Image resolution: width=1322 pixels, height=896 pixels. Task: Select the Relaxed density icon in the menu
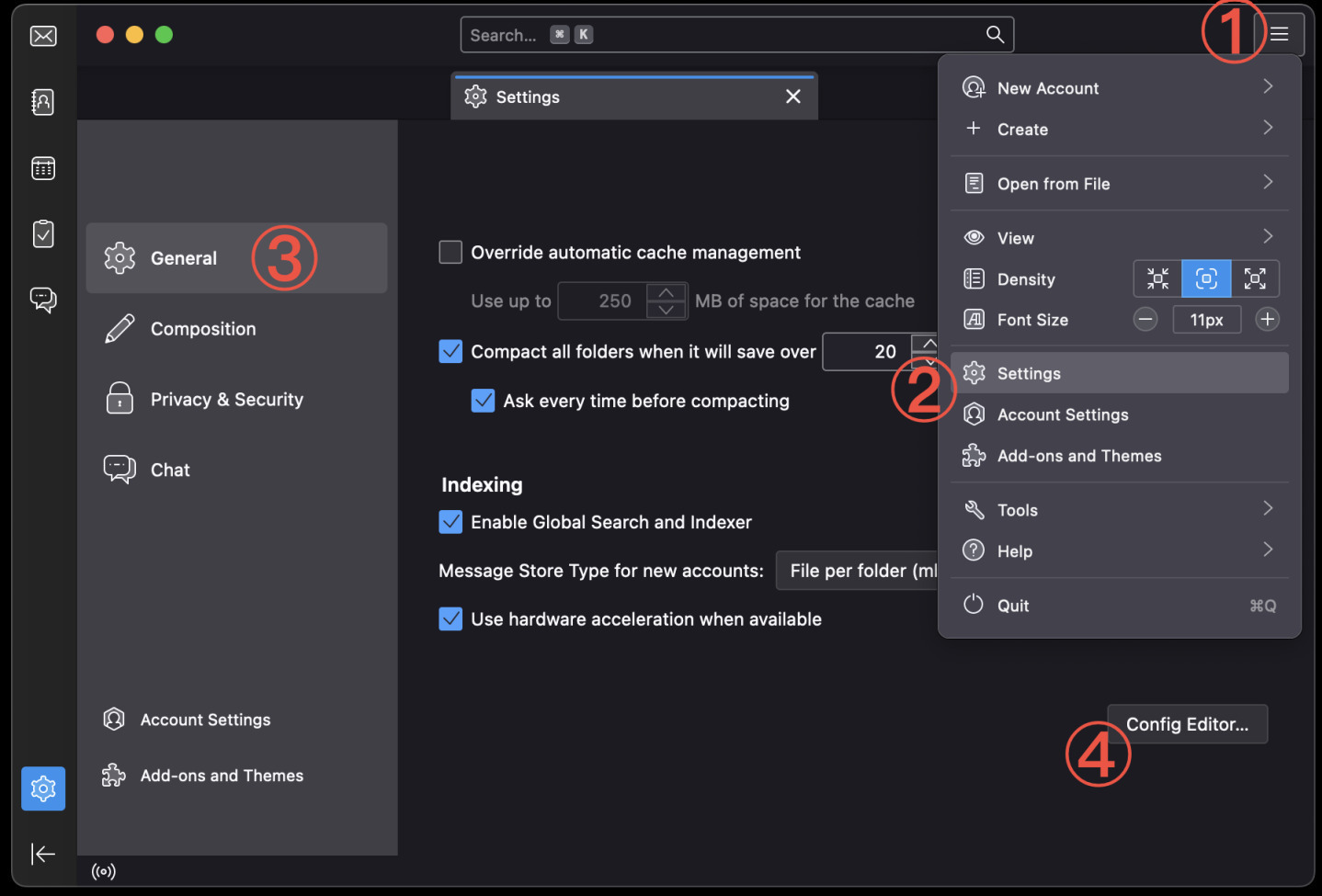[1255, 278]
